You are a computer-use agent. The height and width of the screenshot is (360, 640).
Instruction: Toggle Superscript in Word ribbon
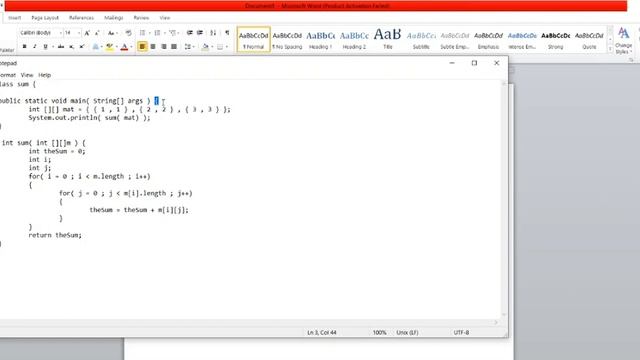tap(82, 47)
